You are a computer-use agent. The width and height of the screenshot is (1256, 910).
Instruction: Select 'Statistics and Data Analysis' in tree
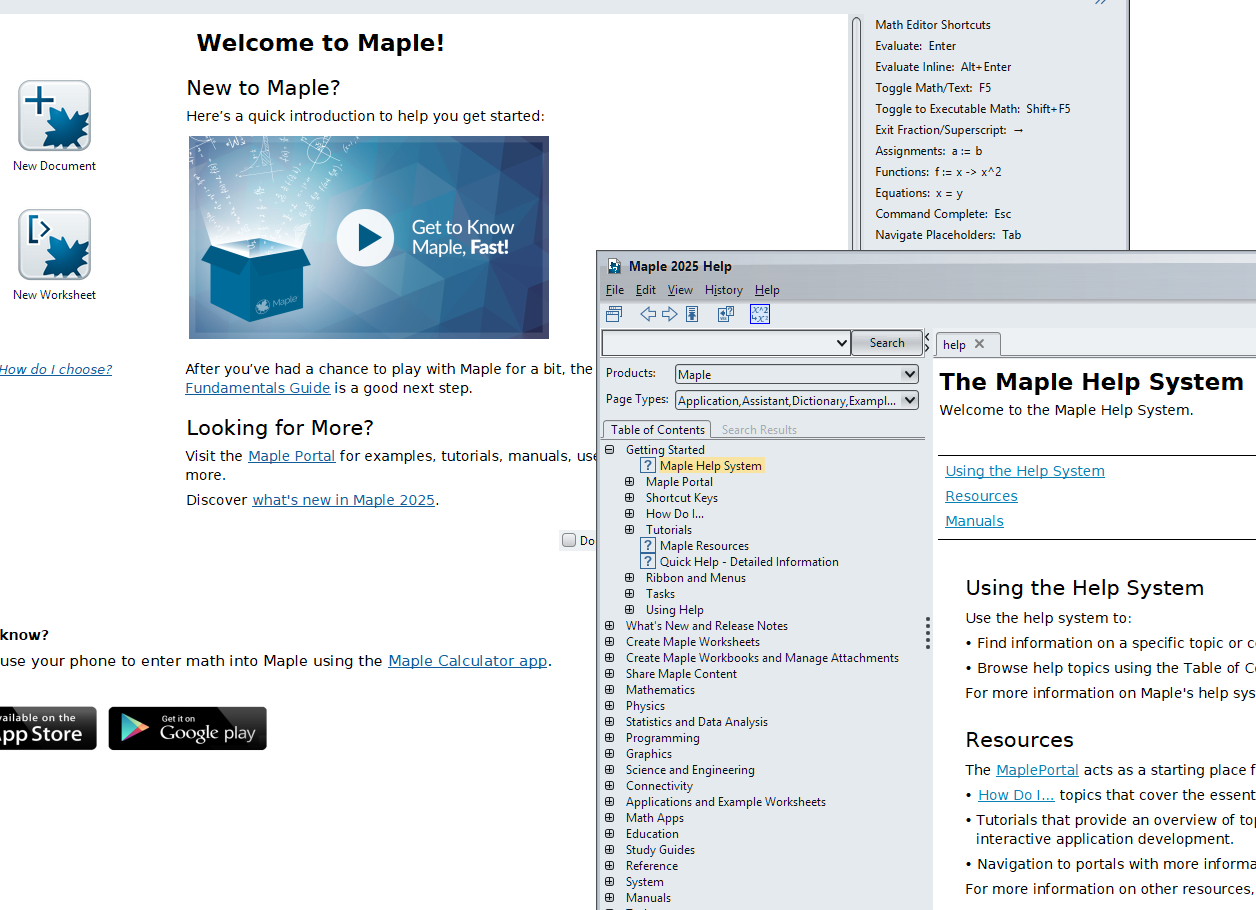click(x=697, y=722)
